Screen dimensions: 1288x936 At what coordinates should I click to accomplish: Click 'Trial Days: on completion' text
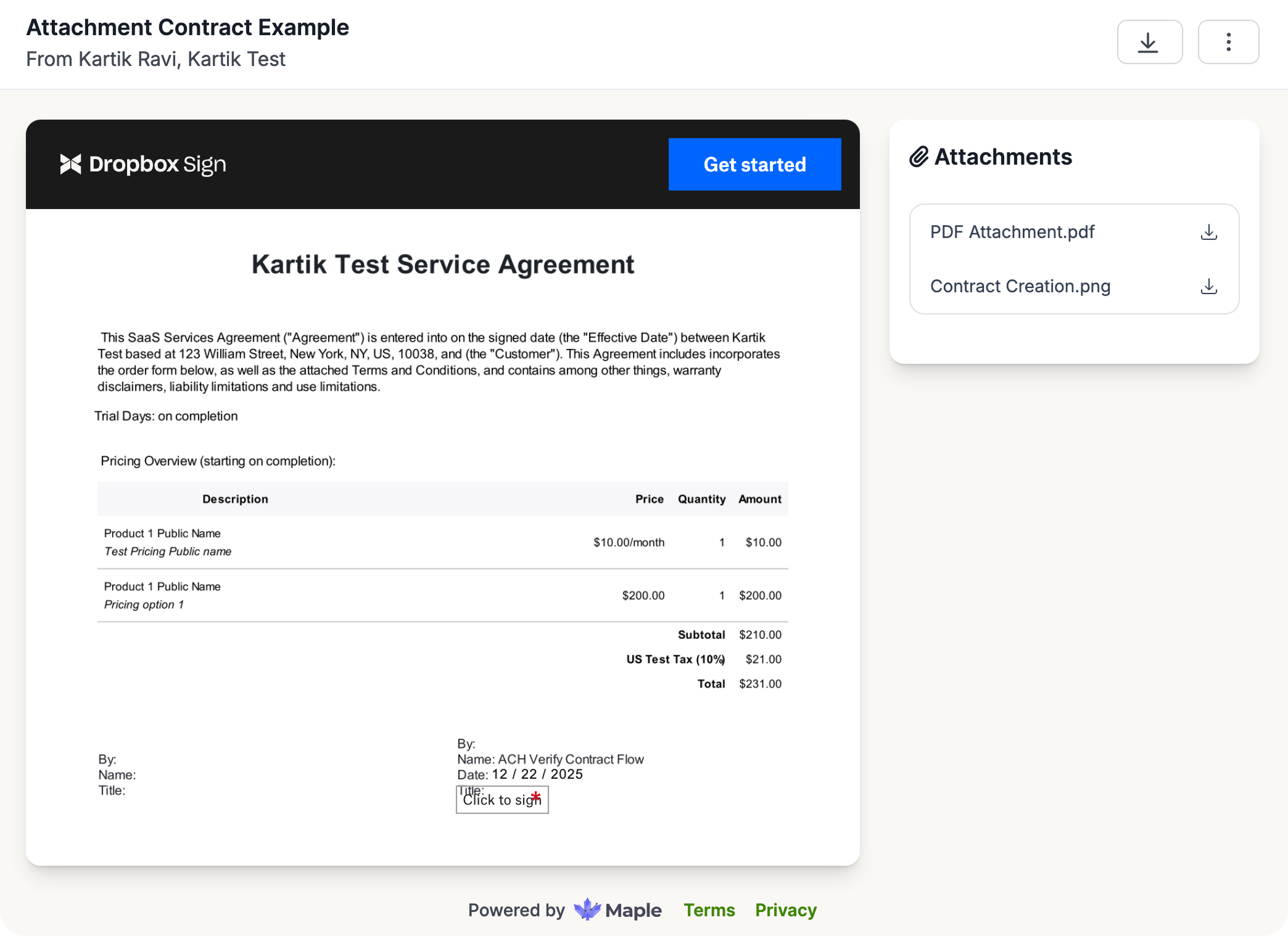(166, 416)
